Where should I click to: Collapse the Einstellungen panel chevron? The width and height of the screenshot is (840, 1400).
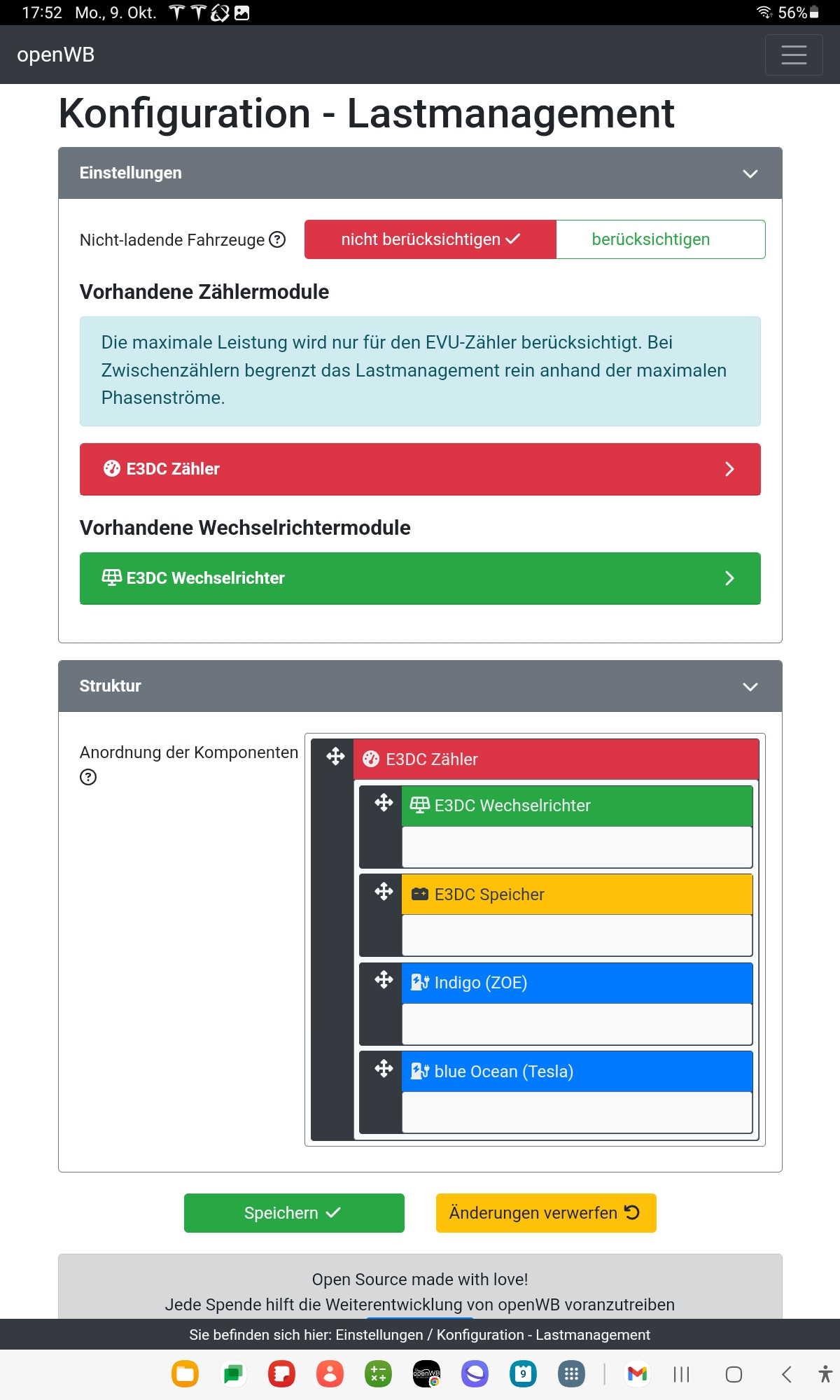click(x=750, y=174)
